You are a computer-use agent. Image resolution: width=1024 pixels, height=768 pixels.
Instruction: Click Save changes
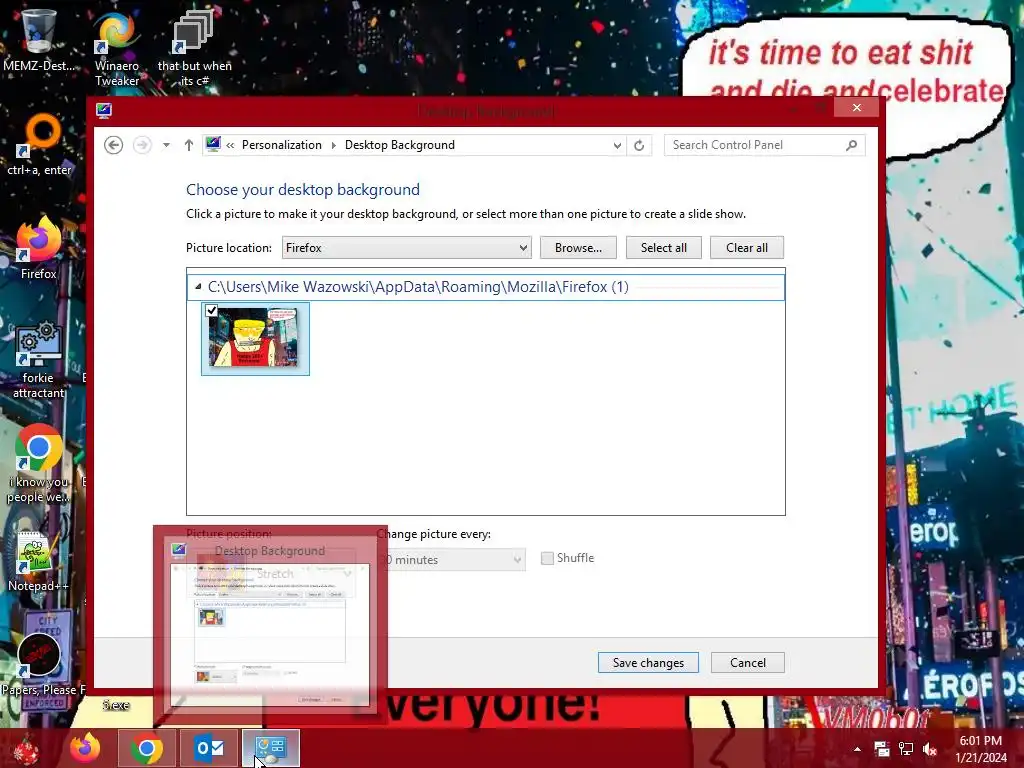click(648, 662)
